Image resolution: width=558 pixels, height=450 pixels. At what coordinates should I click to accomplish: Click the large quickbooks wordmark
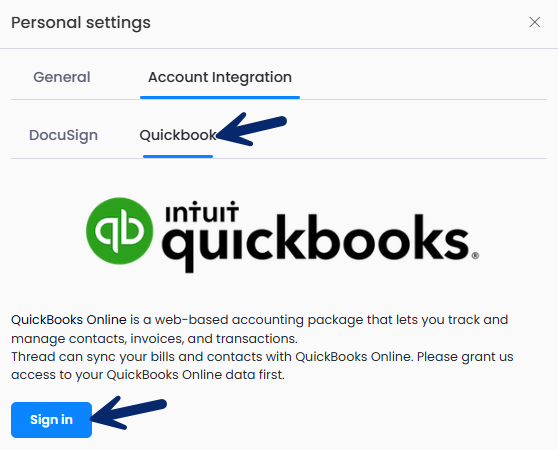tap(315, 243)
